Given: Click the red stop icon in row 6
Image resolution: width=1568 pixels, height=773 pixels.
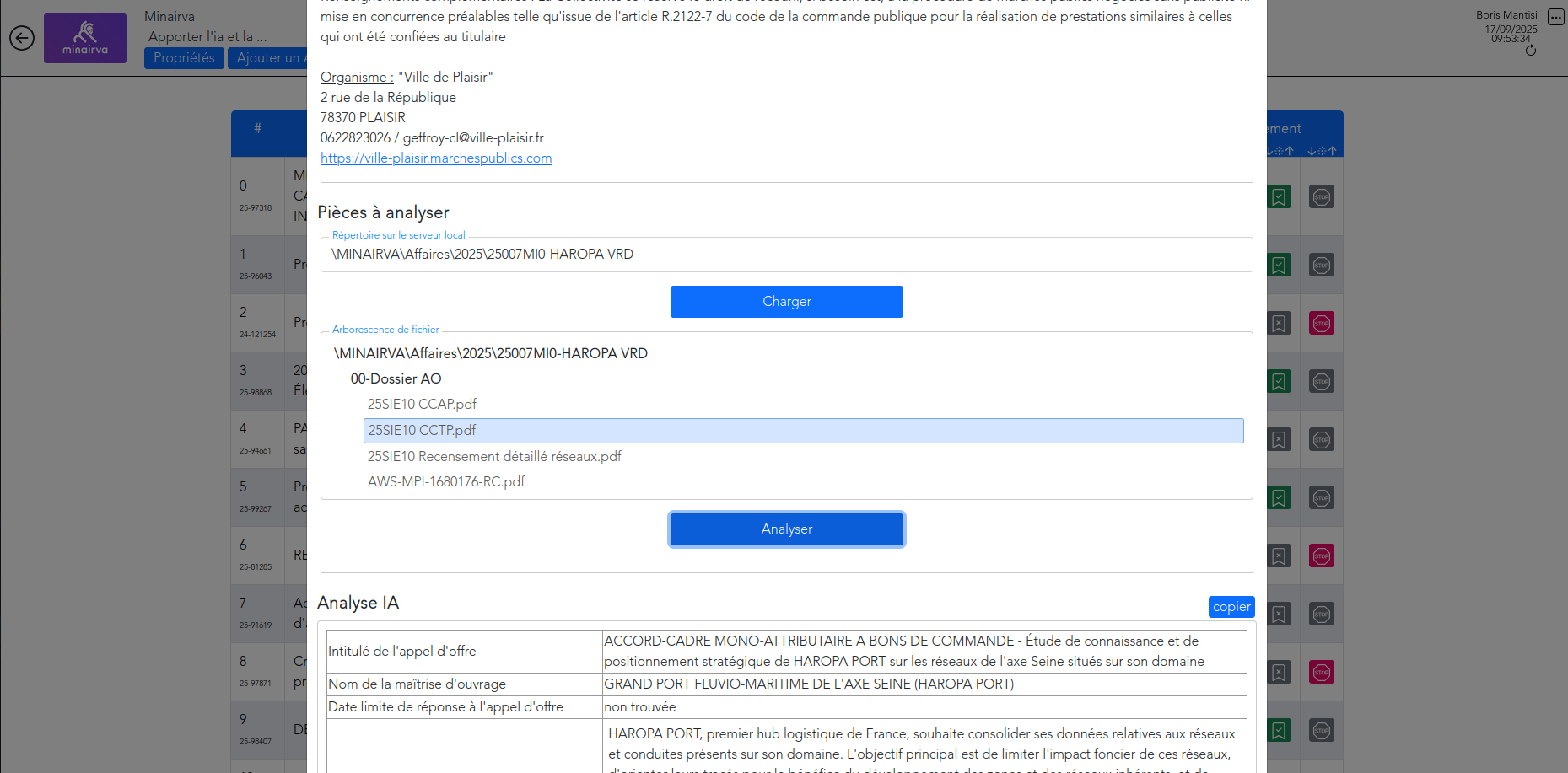Looking at the screenshot, I should (1321, 556).
